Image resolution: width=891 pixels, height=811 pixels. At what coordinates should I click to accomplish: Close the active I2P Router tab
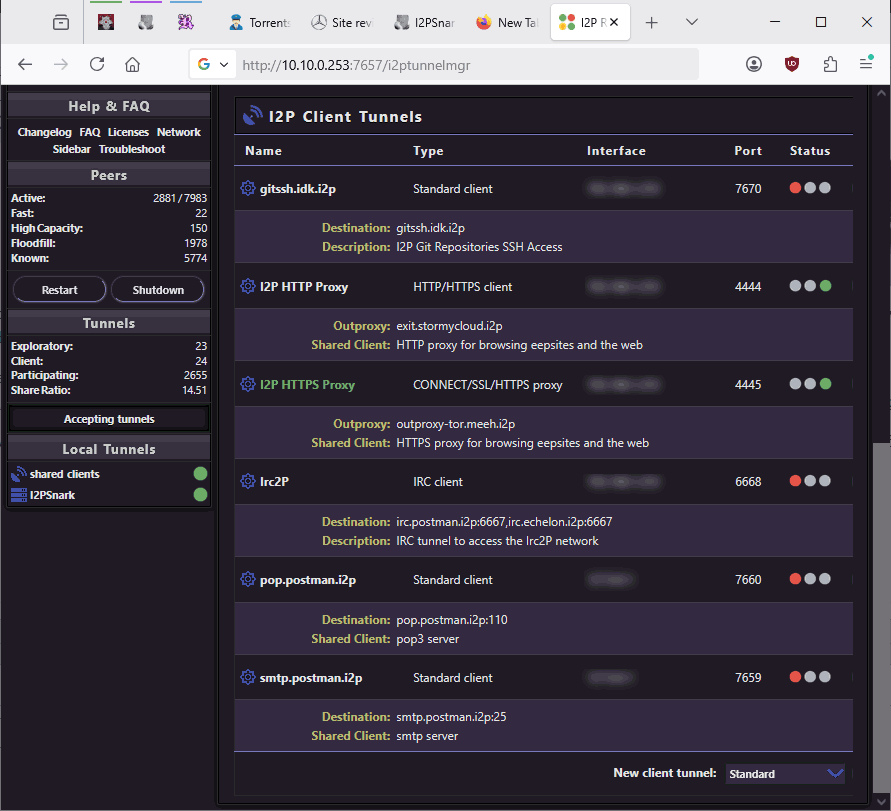point(614,22)
